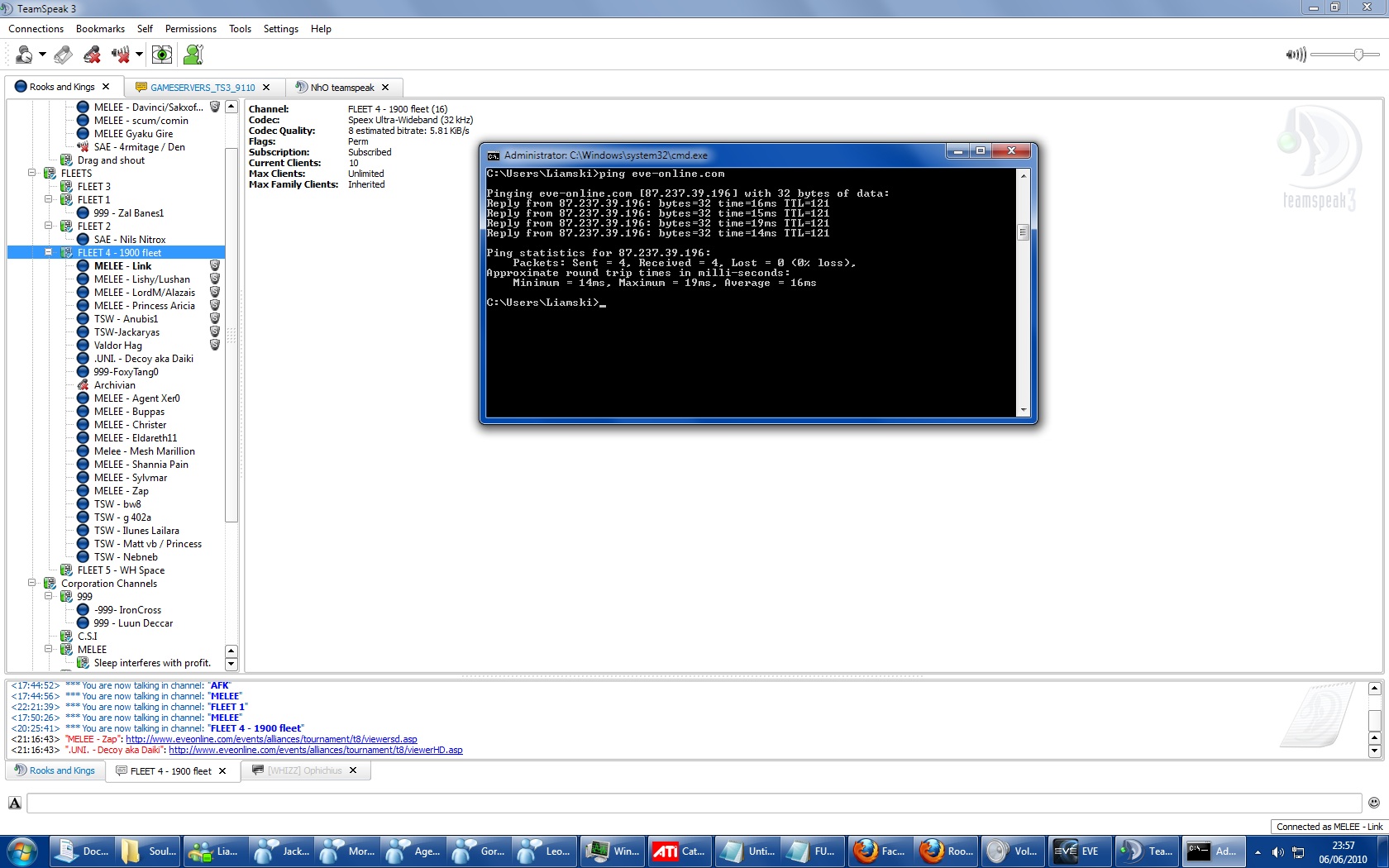Open the away status dropdown arrow
The height and width of the screenshot is (868, 1389).
tap(42, 55)
